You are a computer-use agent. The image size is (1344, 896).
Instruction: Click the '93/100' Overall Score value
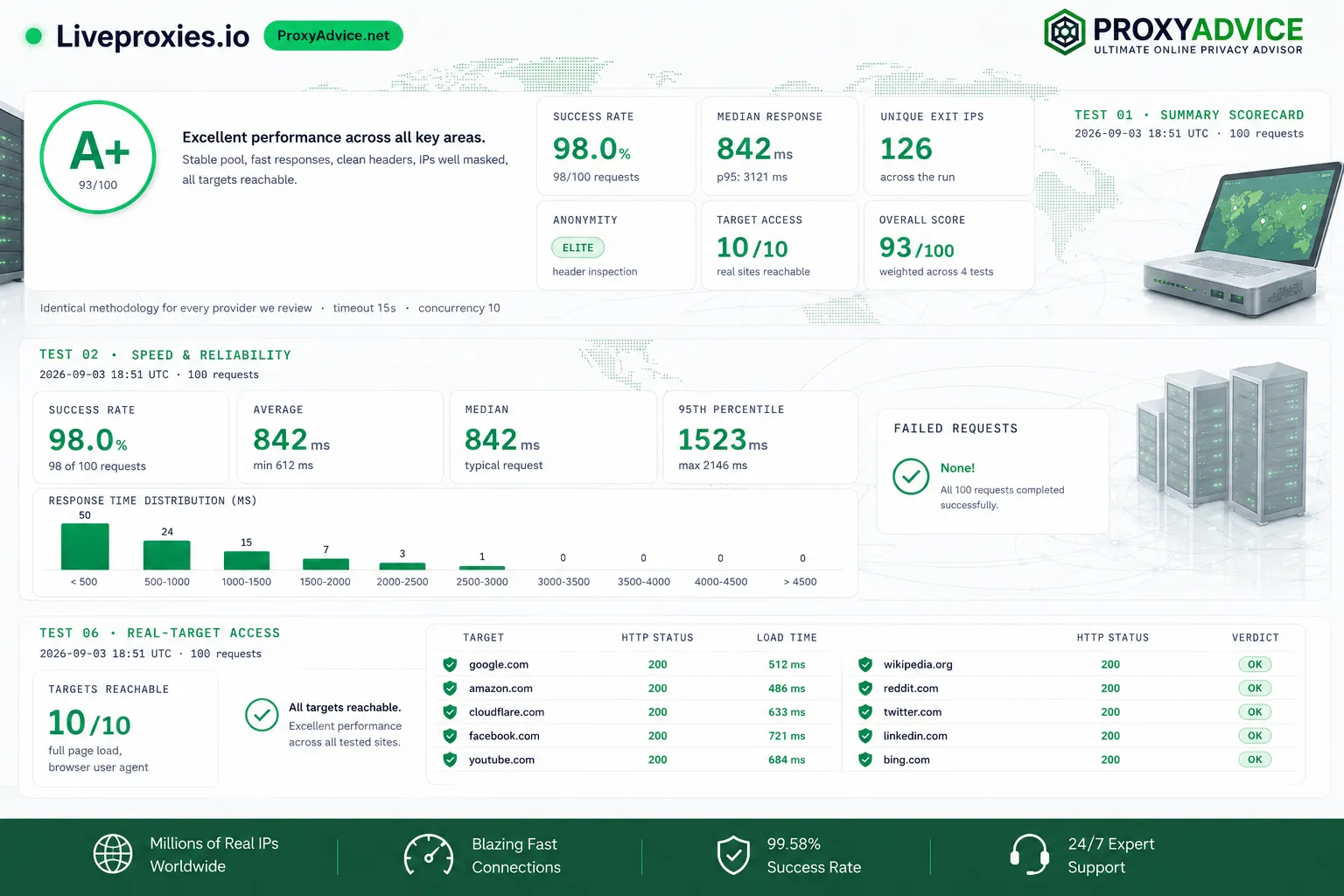917,248
